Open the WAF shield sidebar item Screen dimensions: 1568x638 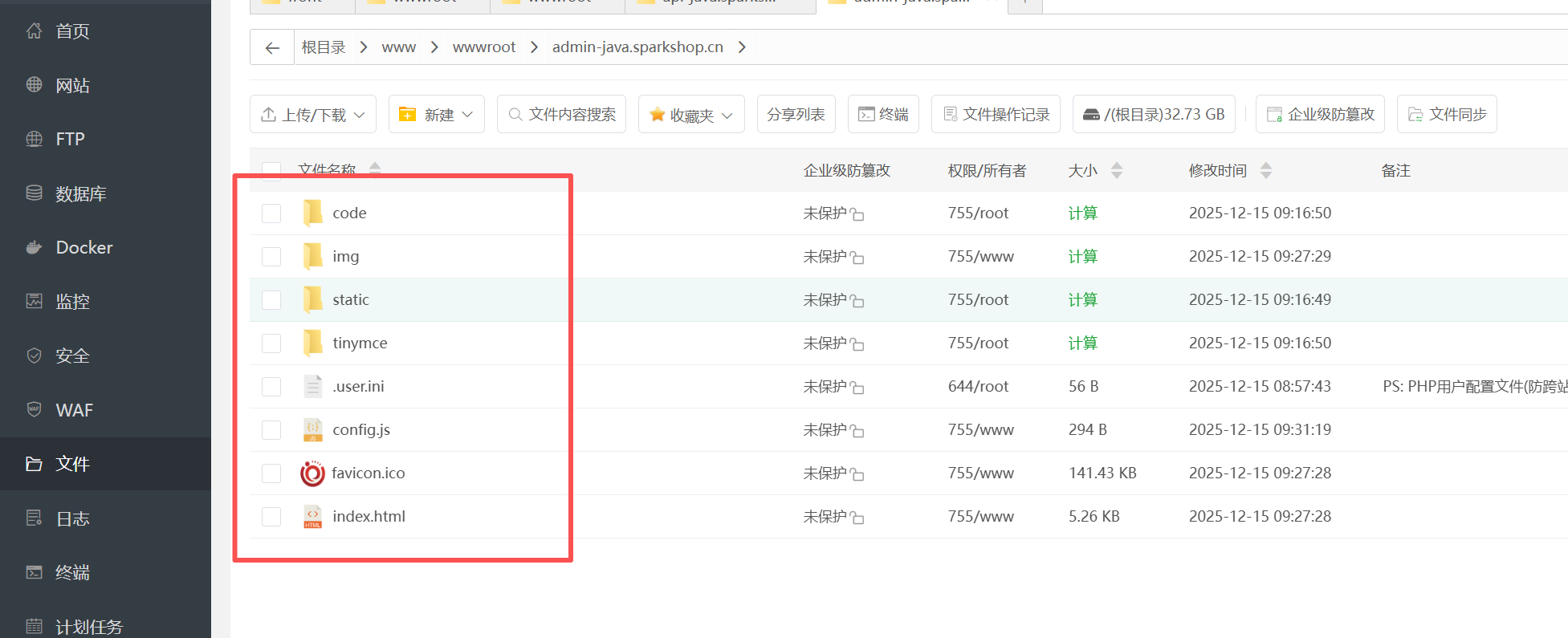click(74, 410)
